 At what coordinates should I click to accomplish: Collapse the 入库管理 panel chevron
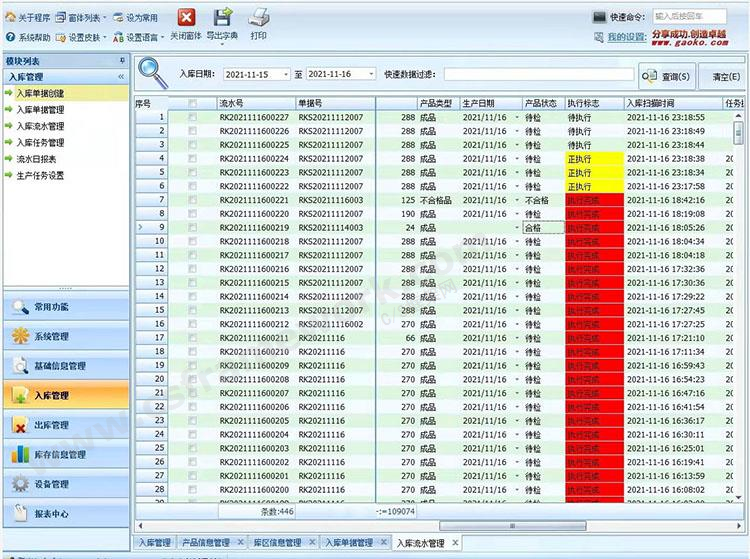coord(121,77)
